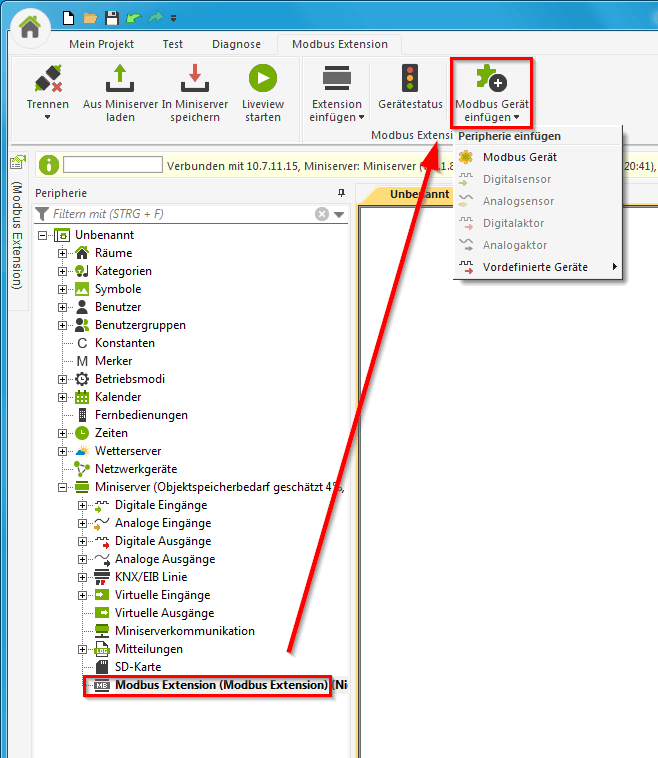Click the New document icon
658x758 pixels.
69,17
